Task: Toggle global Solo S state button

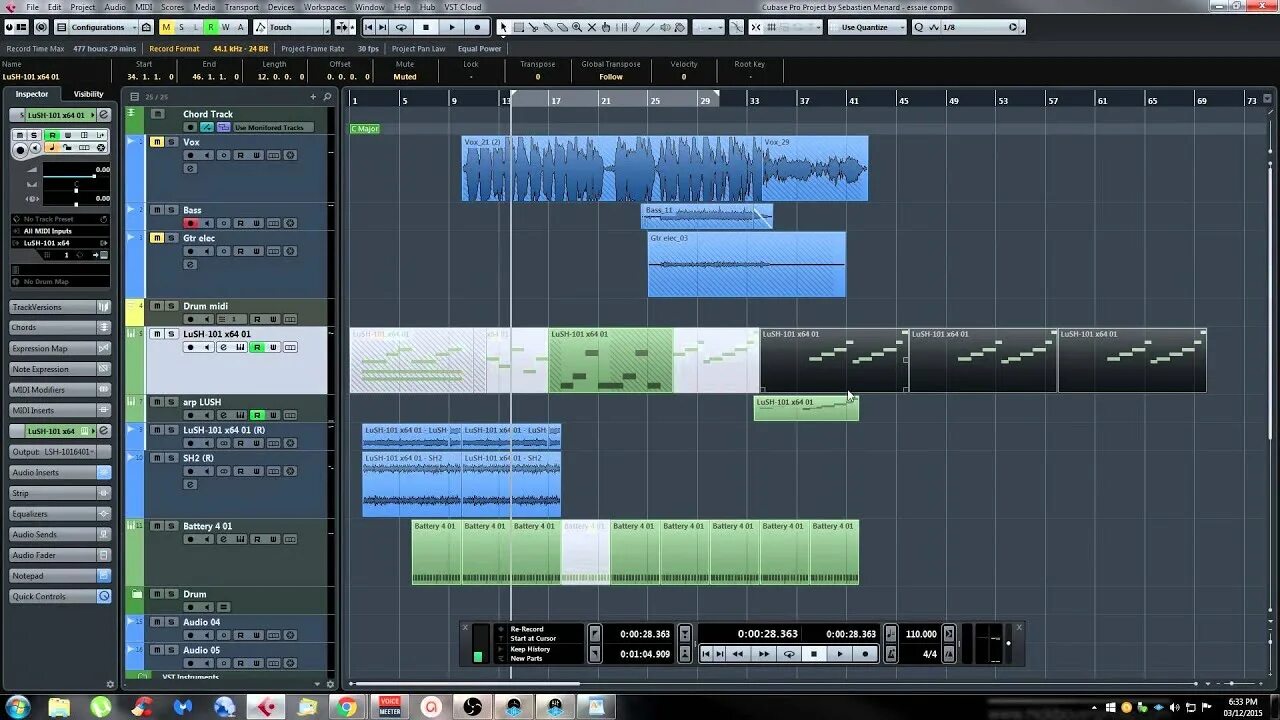Action: coord(181,27)
